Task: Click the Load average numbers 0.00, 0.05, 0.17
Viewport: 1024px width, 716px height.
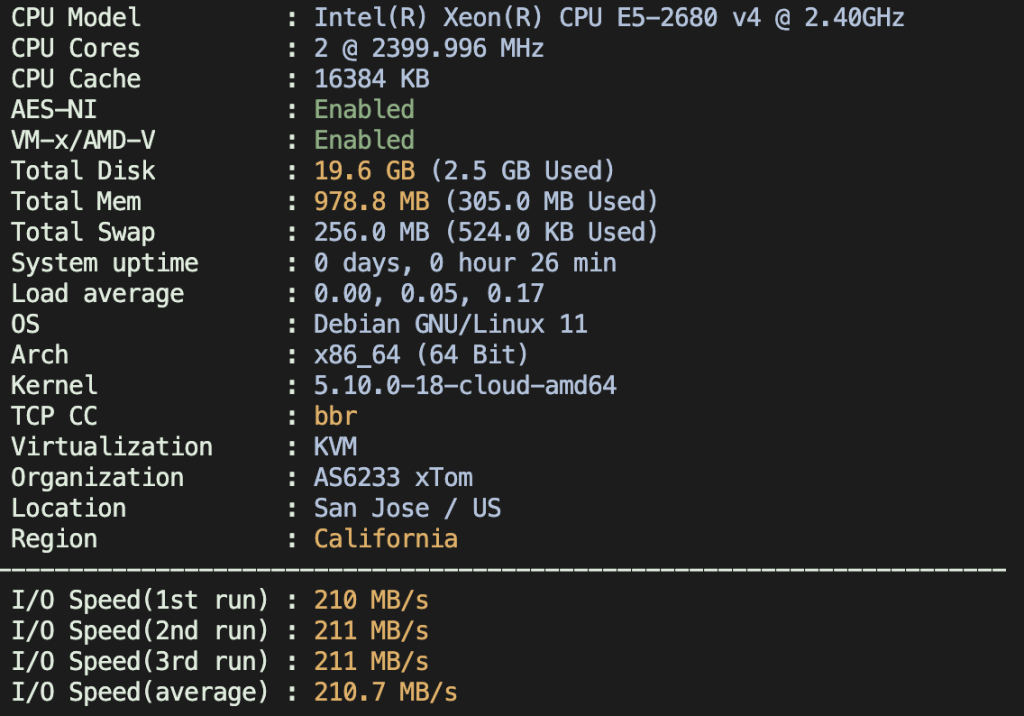Action: click(429, 295)
